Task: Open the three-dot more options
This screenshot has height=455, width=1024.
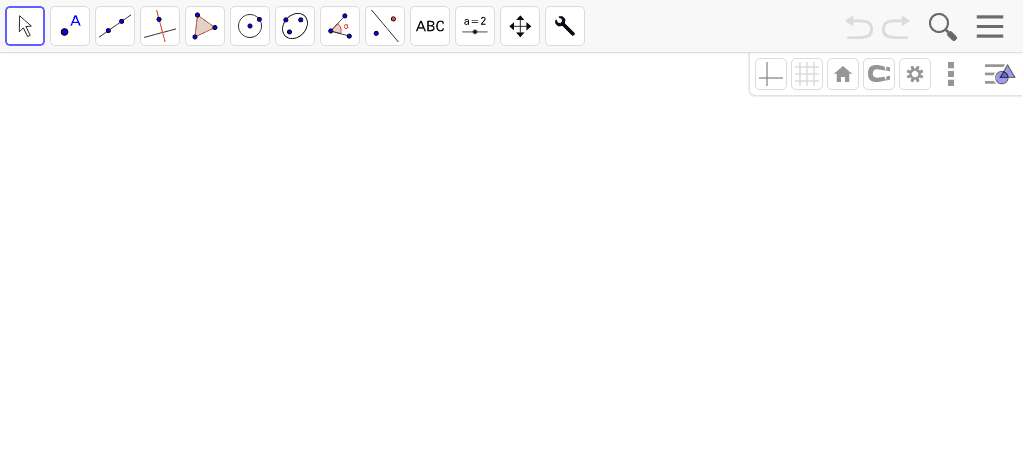Action: (x=951, y=74)
